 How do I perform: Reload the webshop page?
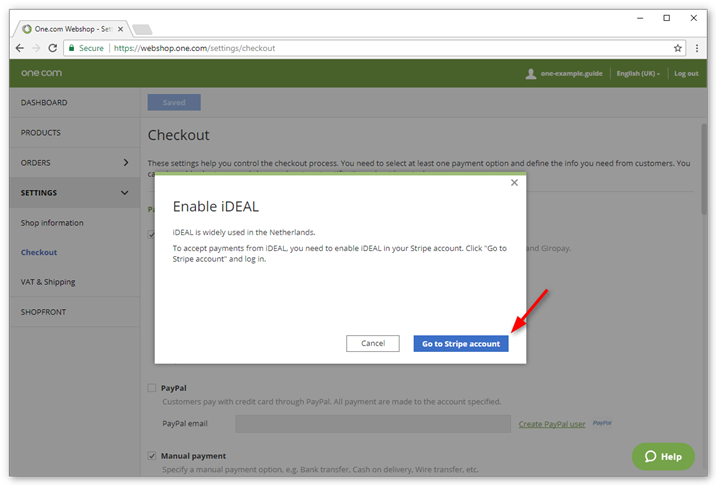[x=53, y=48]
